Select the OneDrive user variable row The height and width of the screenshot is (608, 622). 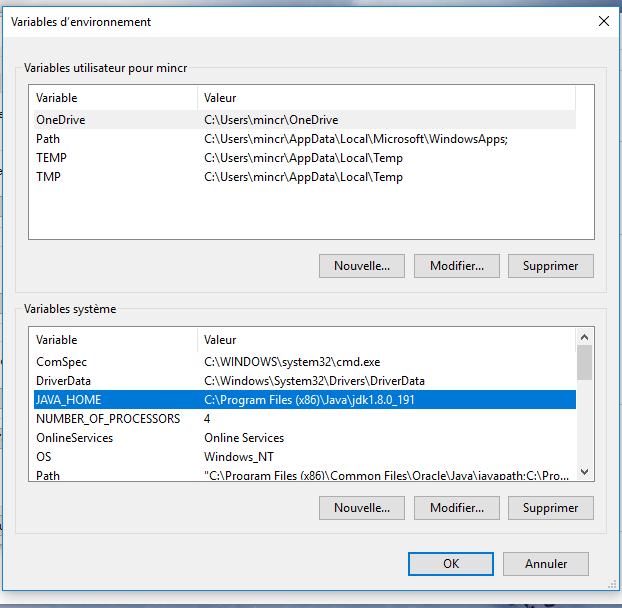(x=60, y=120)
